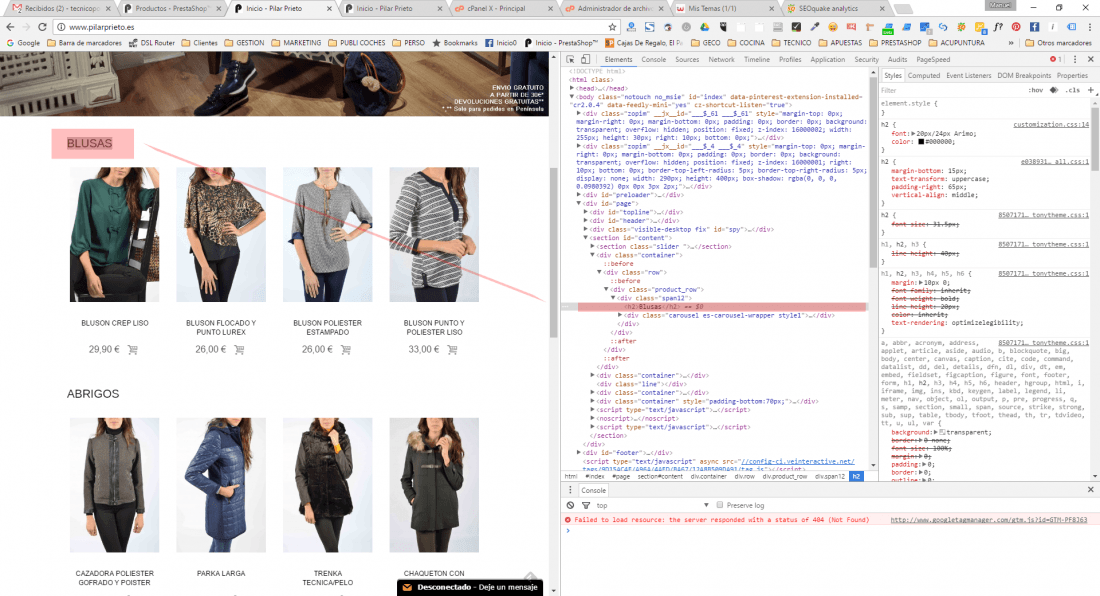Expand the div id="topline" node

tap(586, 212)
